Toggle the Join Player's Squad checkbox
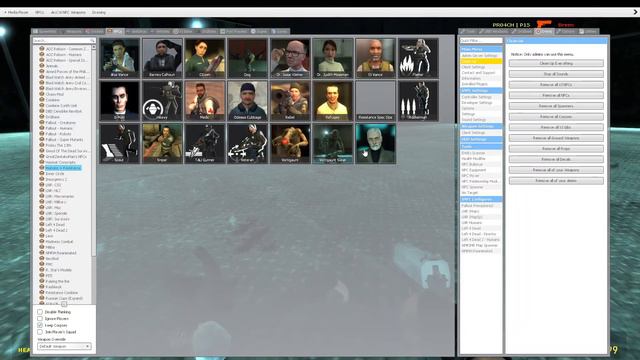This screenshot has width=640, height=360. pyautogui.click(x=40, y=332)
